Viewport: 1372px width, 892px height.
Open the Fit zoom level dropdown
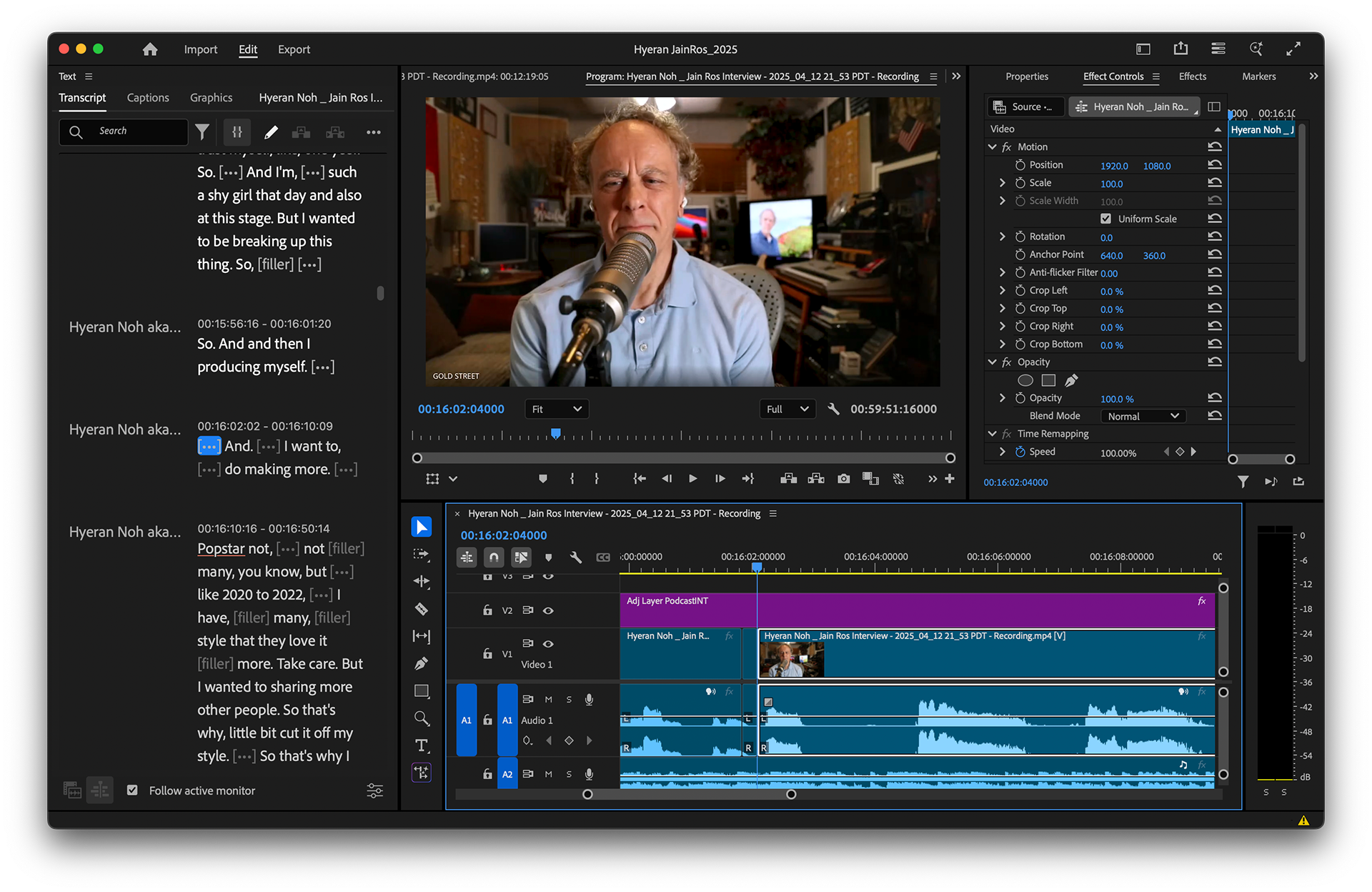pos(557,409)
